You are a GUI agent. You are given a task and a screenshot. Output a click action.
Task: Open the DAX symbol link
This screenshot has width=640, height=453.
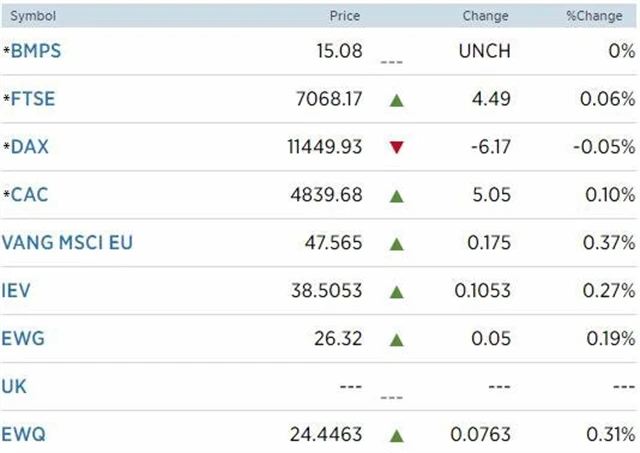click(31, 147)
